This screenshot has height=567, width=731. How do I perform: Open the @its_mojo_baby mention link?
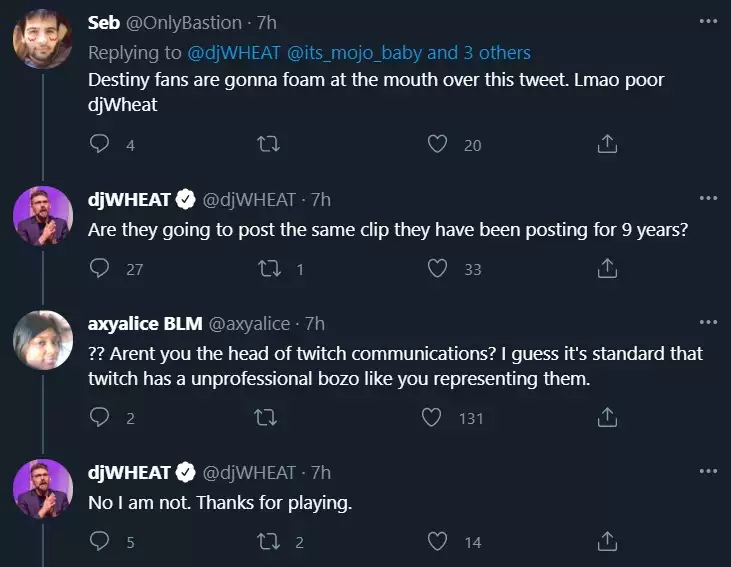pyautogui.click(x=354, y=53)
